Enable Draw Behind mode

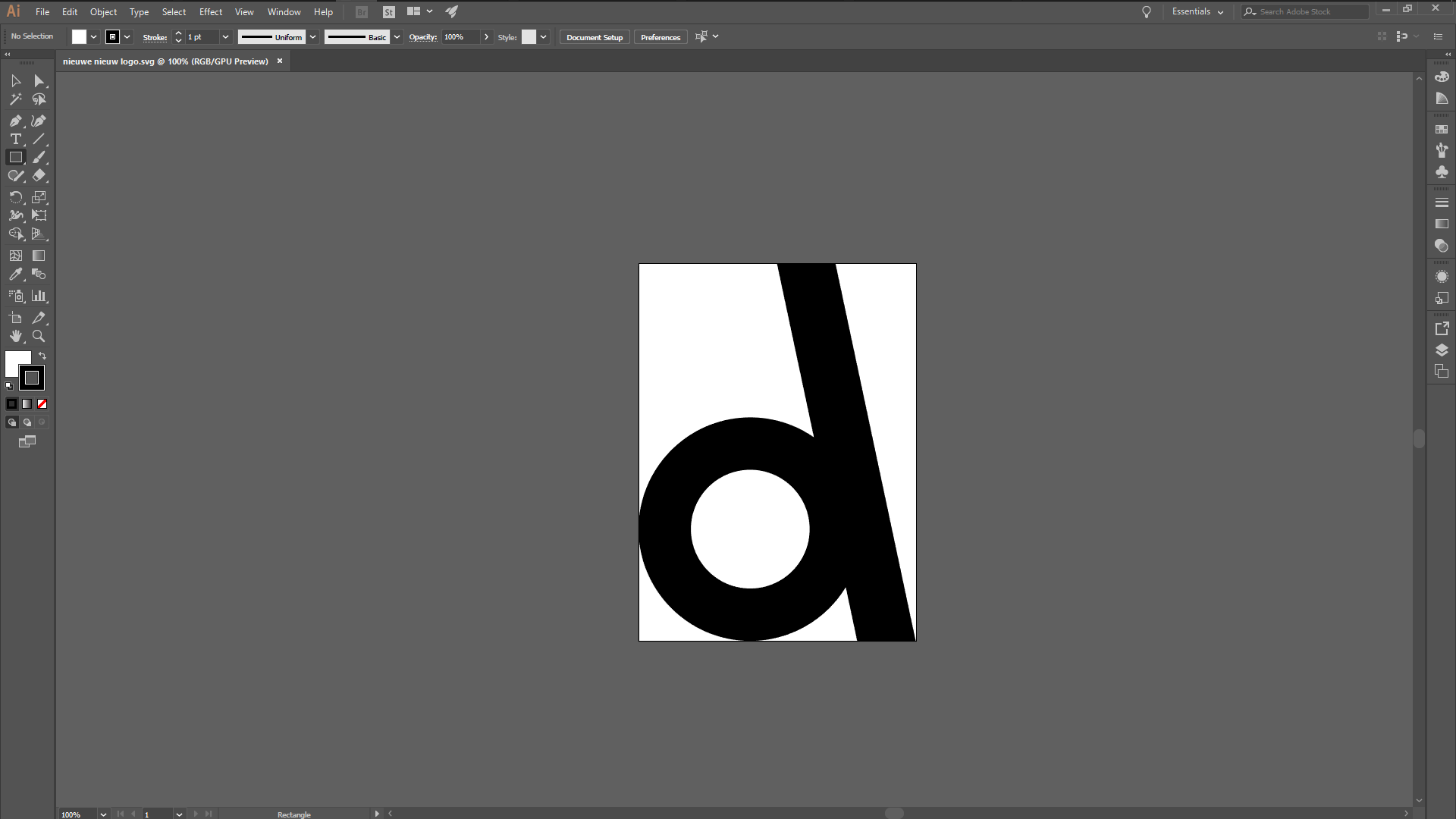(x=27, y=422)
